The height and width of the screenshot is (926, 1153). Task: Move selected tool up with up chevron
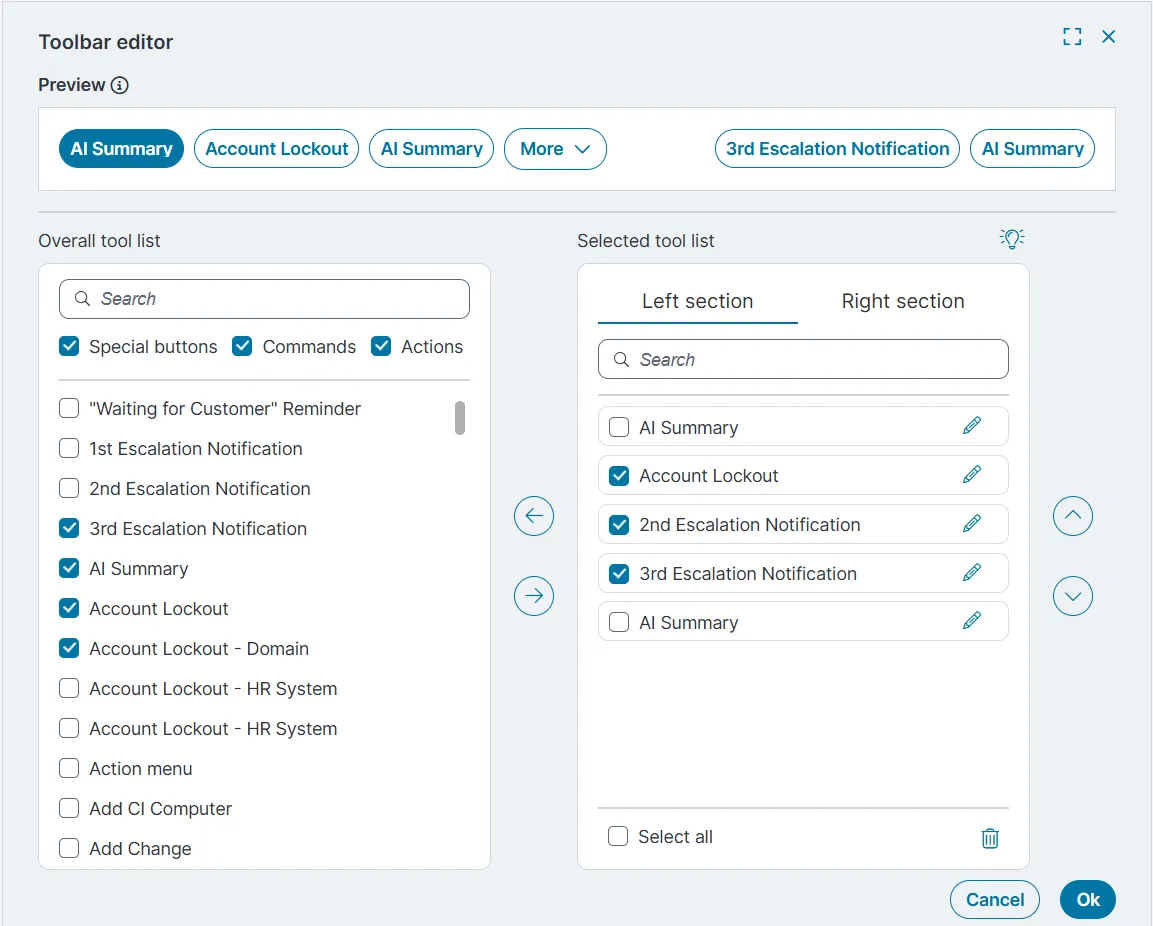[1073, 516]
